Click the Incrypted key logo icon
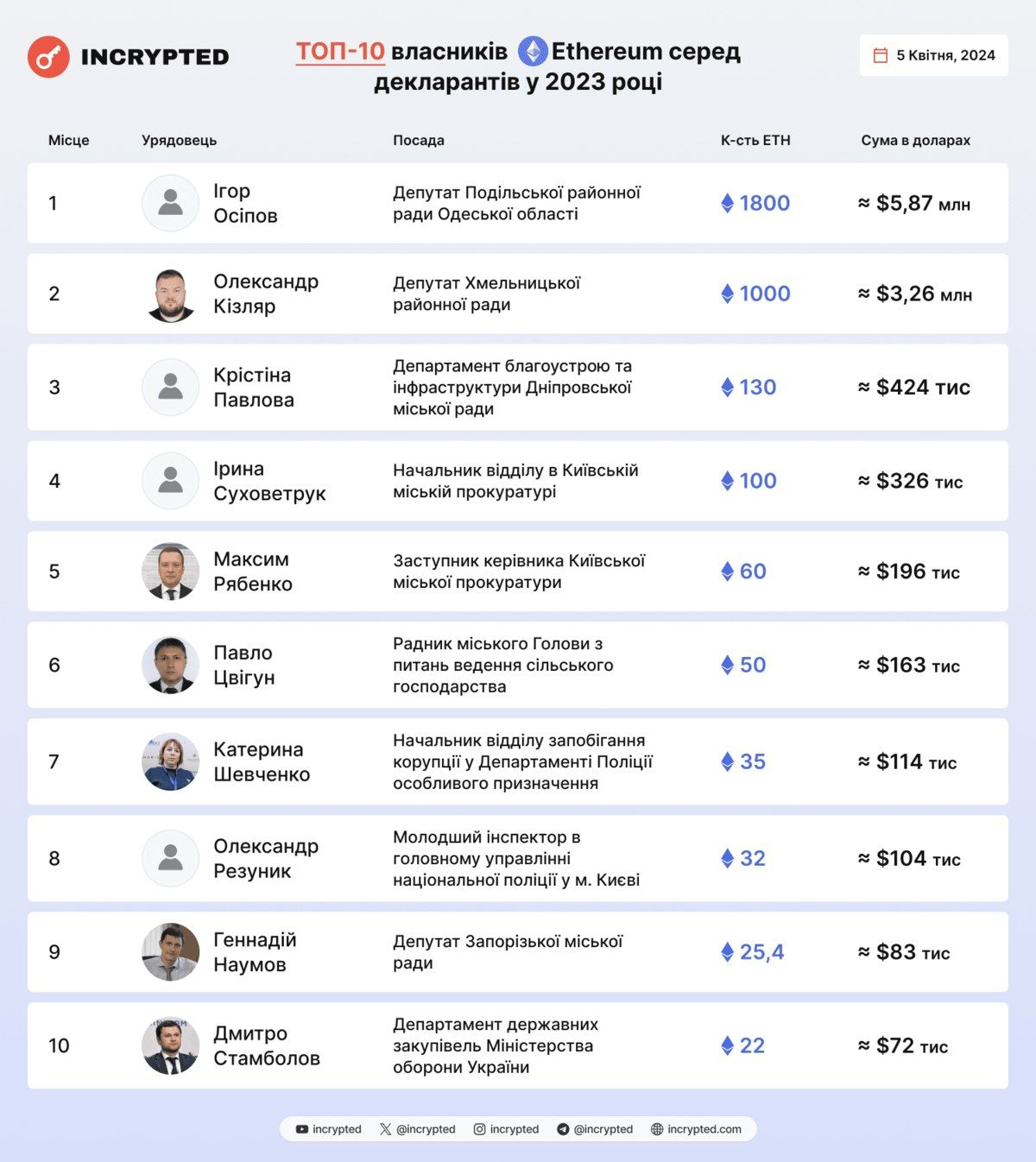The image size is (1036, 1162). tap(48, 57)
